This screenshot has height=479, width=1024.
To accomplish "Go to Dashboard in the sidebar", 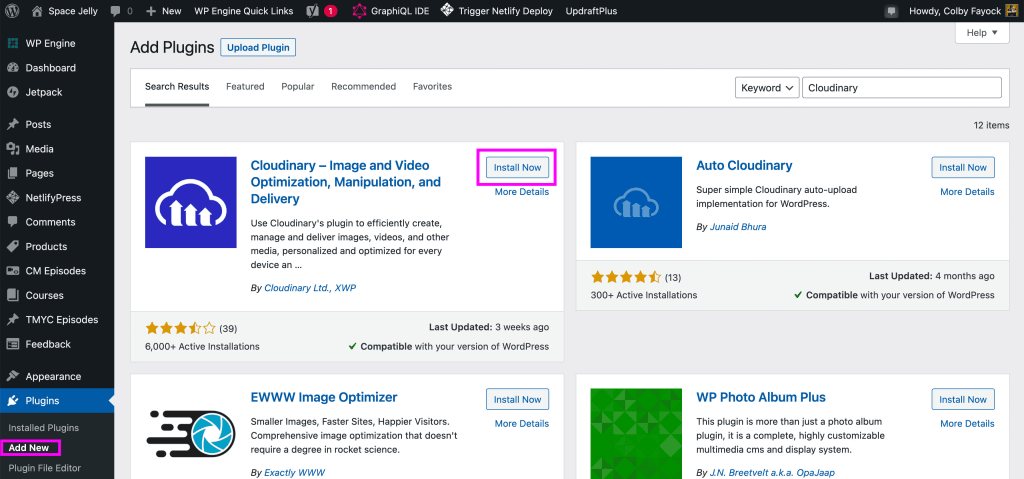I will [50, 68].
